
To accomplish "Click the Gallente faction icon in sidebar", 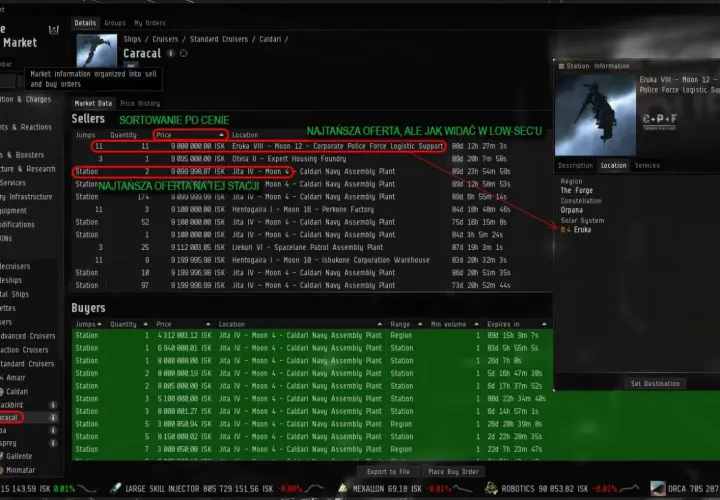I will [x=2, y=456].
